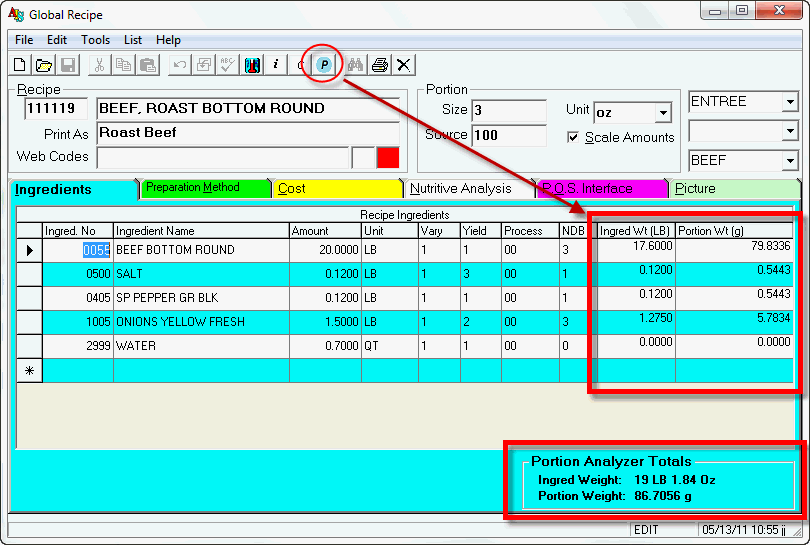Click the Ingredient Name column header
The image size is (810, 545).
pos(201,231)
